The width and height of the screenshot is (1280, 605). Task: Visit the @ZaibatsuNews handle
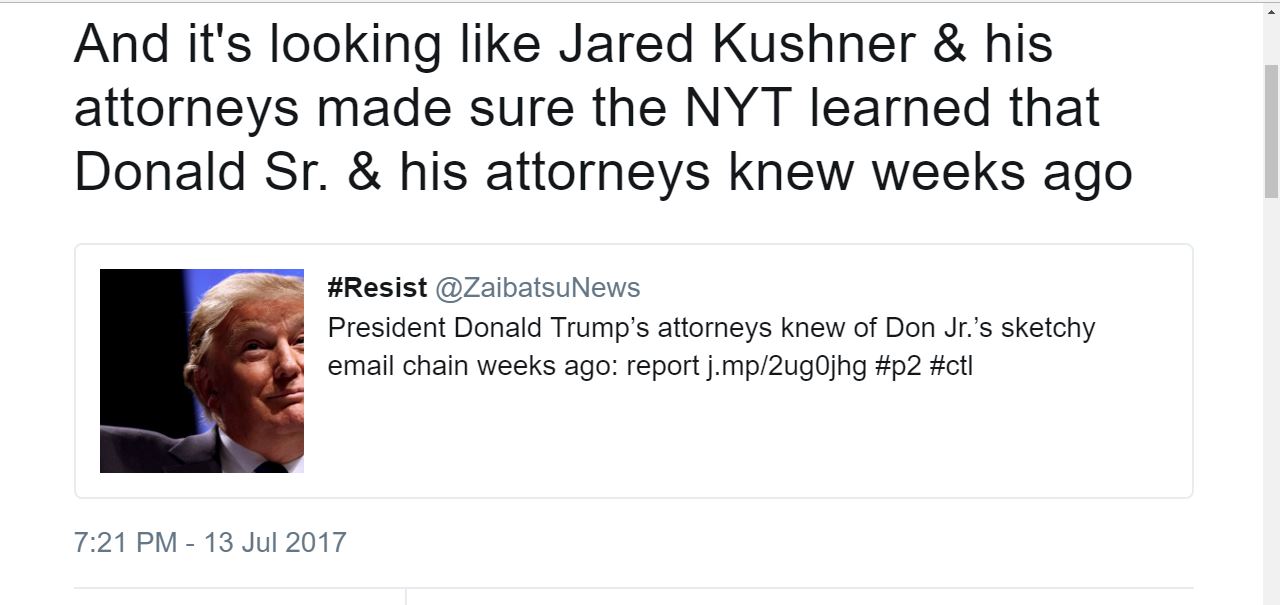[537, 288]
